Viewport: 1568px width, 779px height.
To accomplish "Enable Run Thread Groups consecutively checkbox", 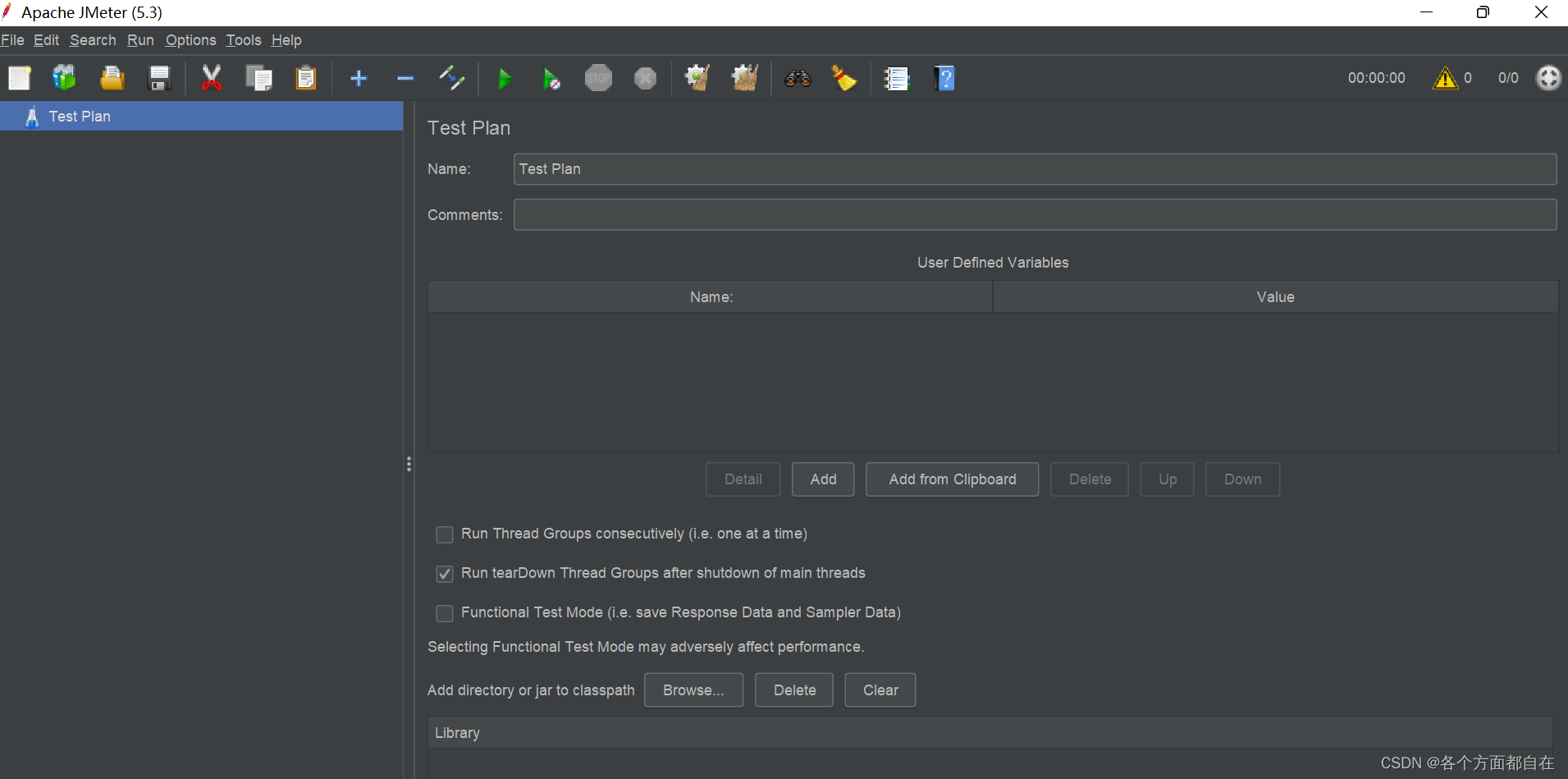I will 445,534.
